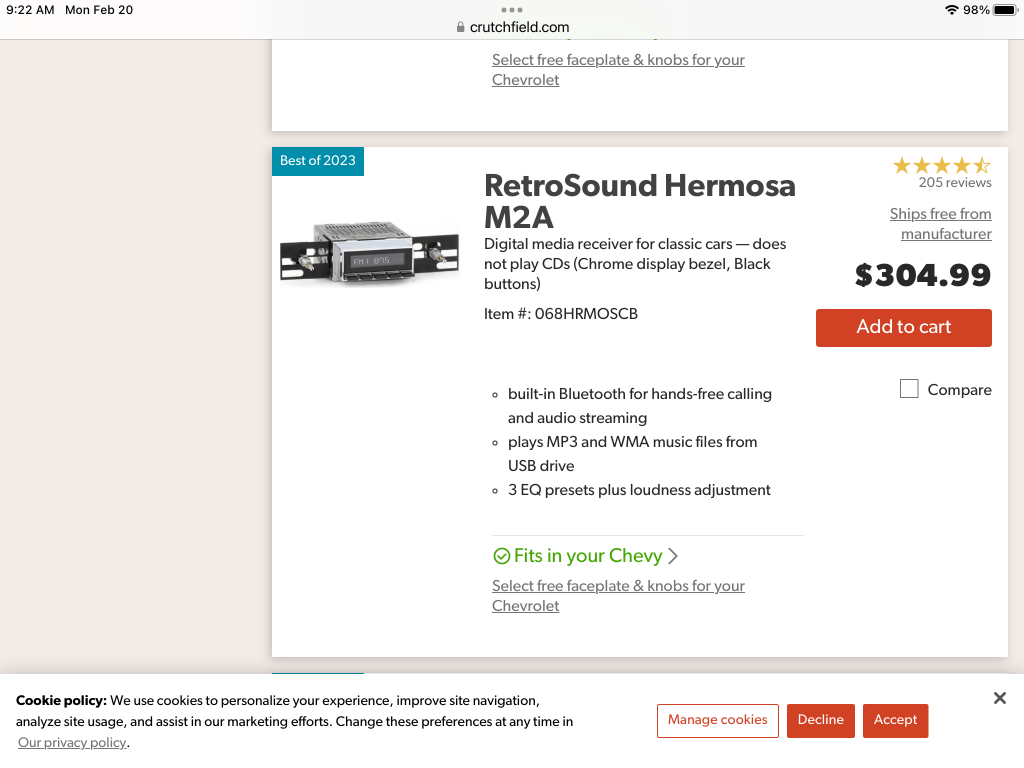The width and height of the screenshot is (1024, 768).
Task: Accept the cookie policy
Action: (x=895, y=720)
